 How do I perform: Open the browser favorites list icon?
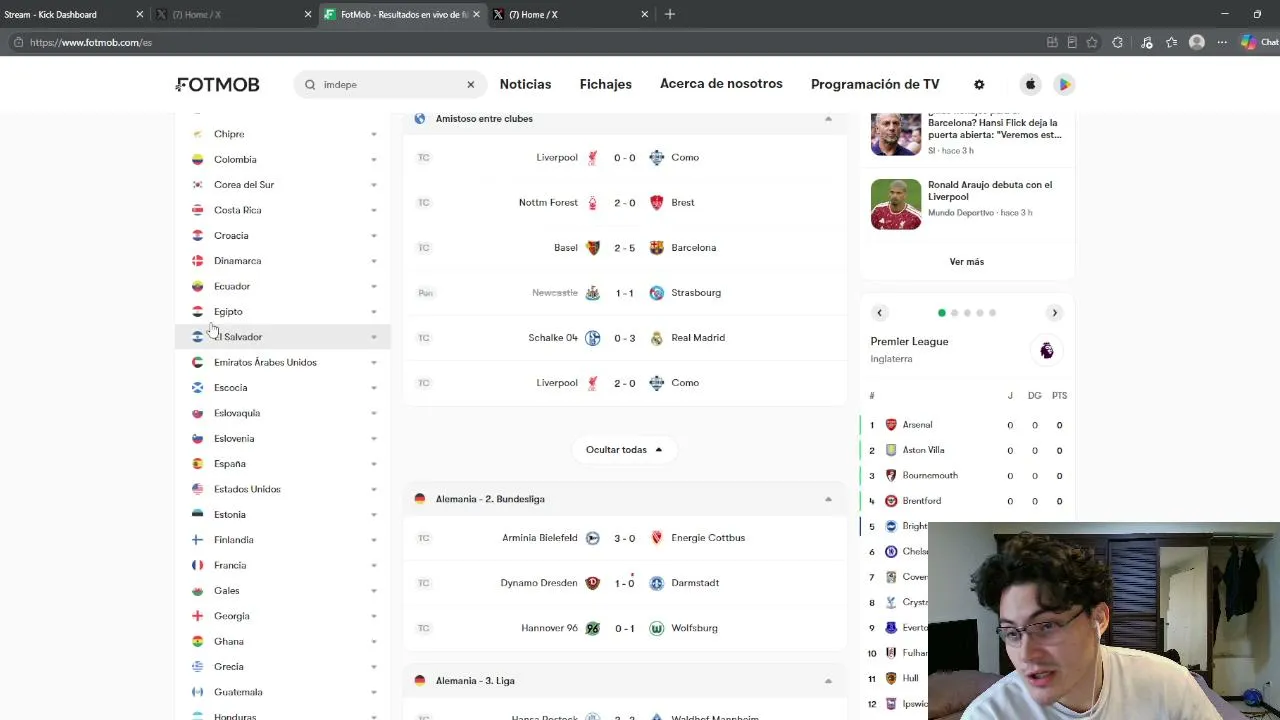(x=1171, y=42)
